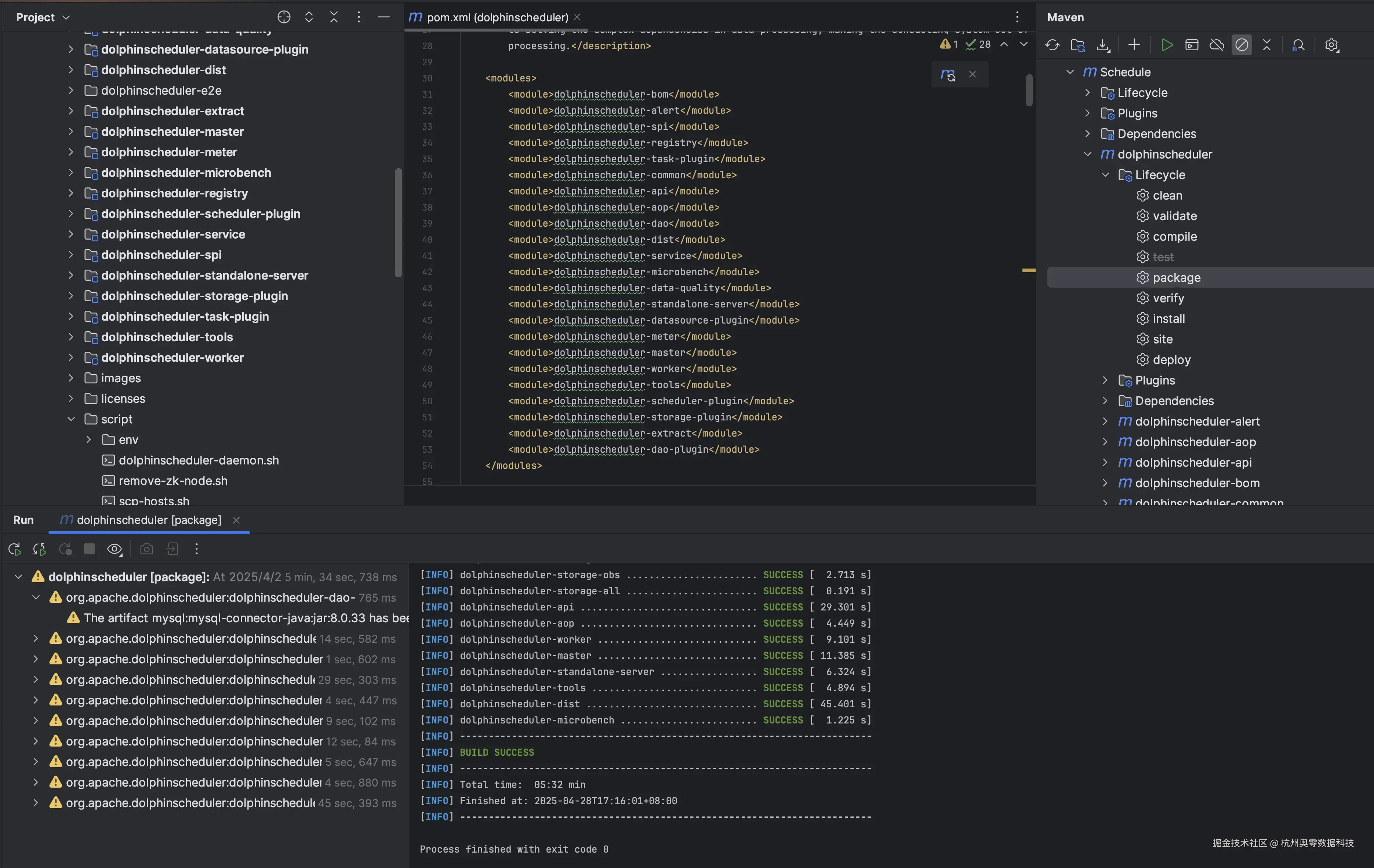Open Maven settings via the gear icon
This screenshot has height=868, width=1374.
click(1332, 45)
